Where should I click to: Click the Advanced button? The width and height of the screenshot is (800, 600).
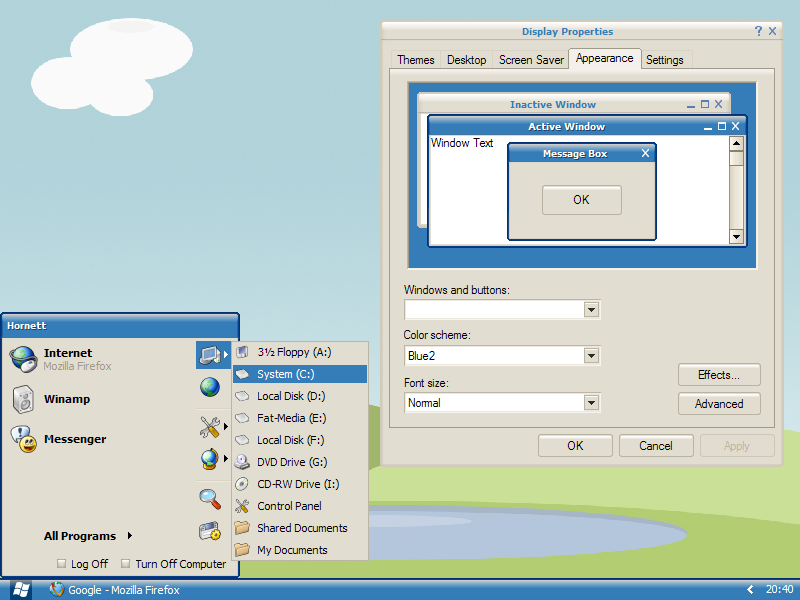tap(719, 404)
